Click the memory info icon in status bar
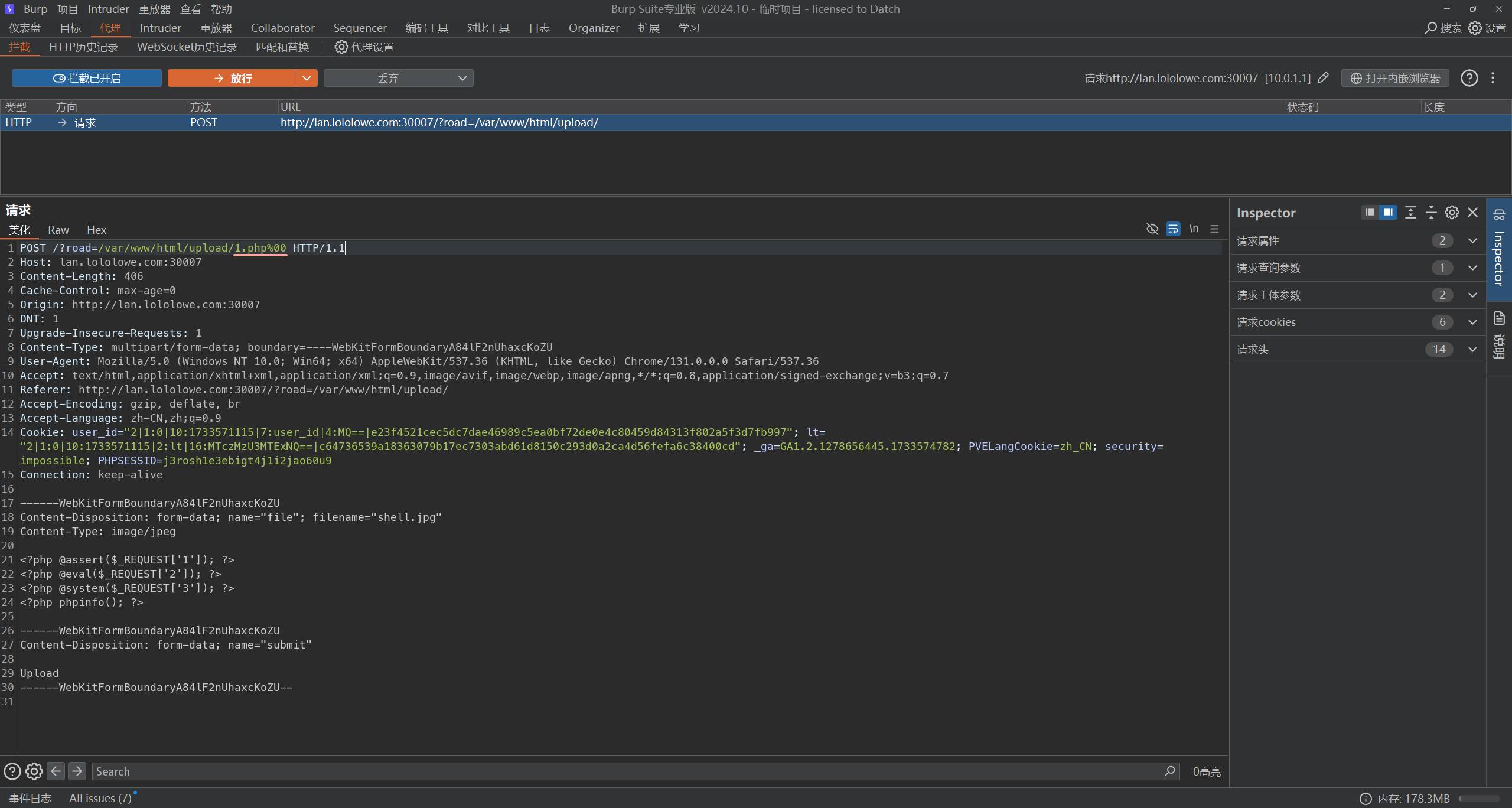The image size is (1512, 808). (x=1366, y=799)
